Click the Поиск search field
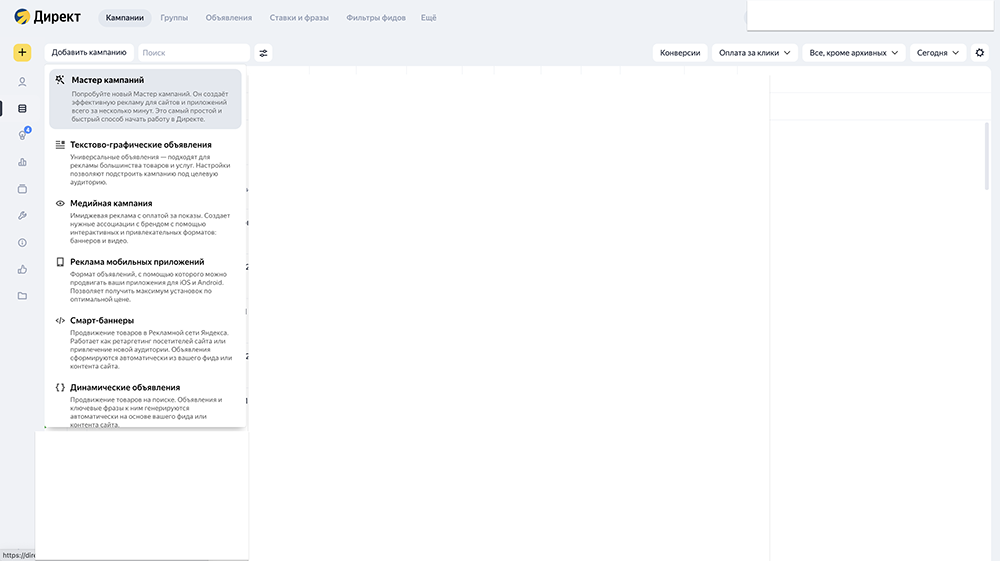This screenshot has width=1000, height=561. [192, 53]
